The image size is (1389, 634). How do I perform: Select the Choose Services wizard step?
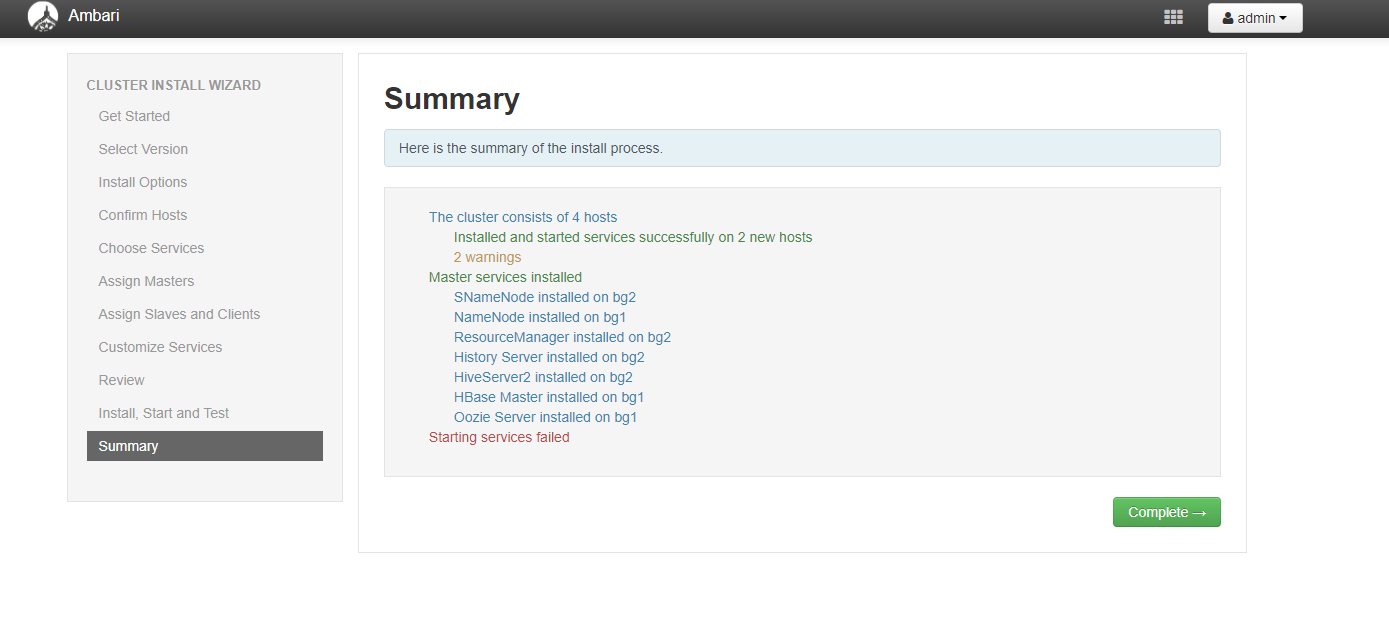pos(151,248)
